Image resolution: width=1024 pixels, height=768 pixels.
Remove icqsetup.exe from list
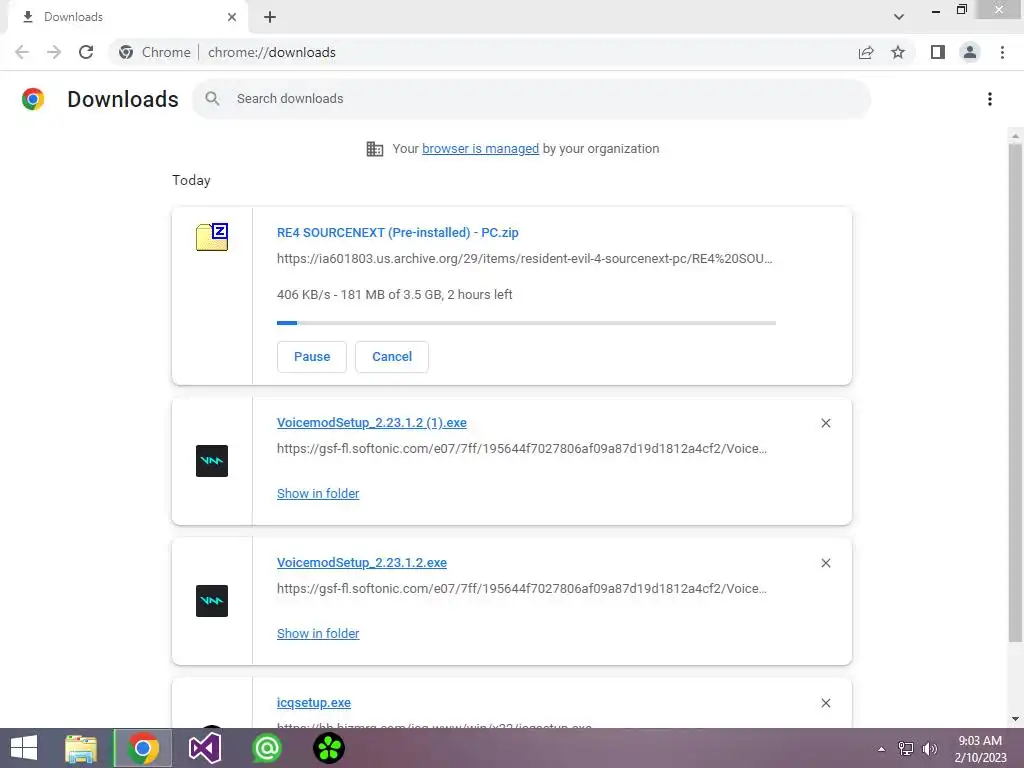pos(825,703)
